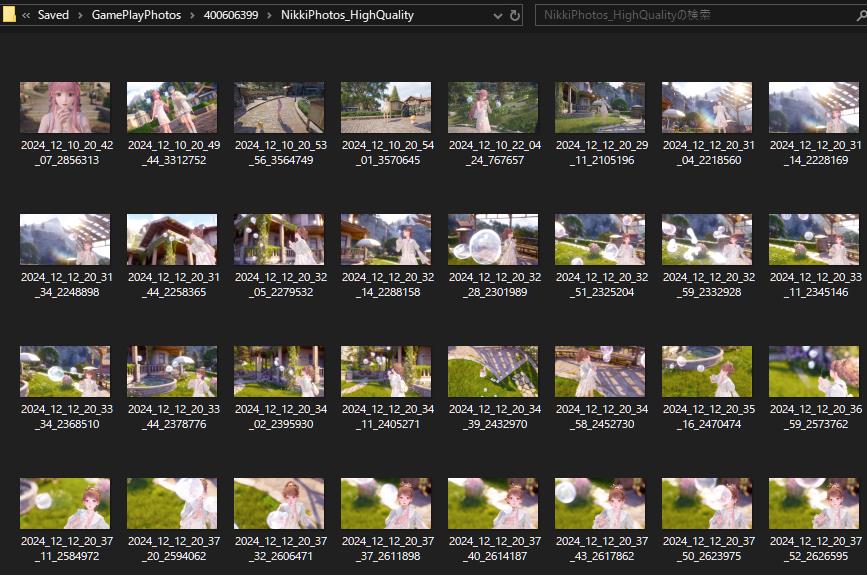Viewport: 867px width, 575px height.
Task: Open the address bar history dropdown
Action: 498,16
